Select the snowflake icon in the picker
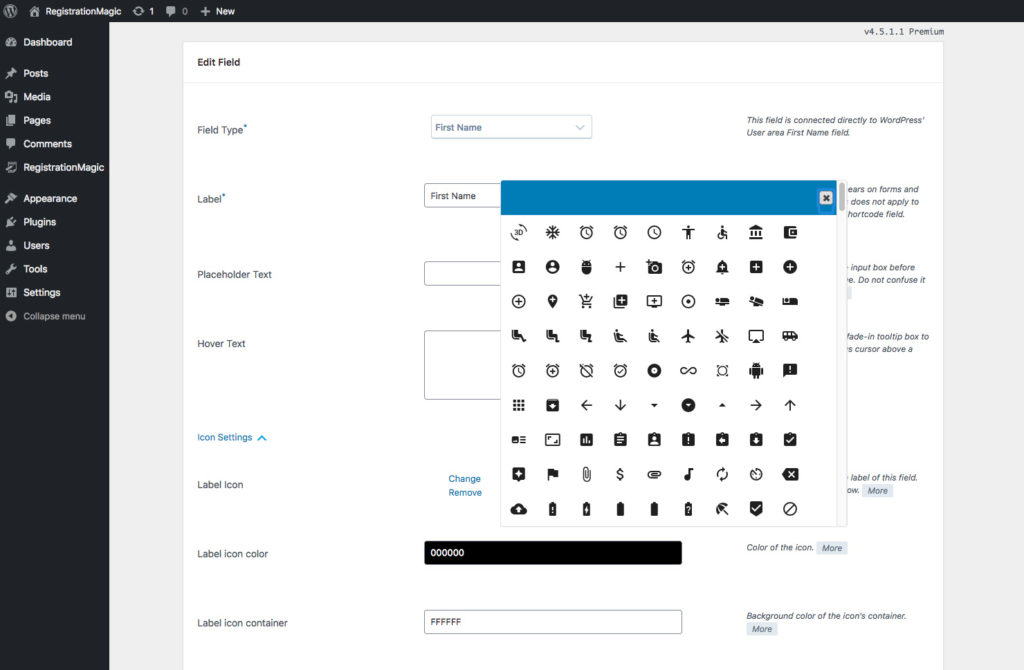The image size is (1024, 670). tap(552, 233)
